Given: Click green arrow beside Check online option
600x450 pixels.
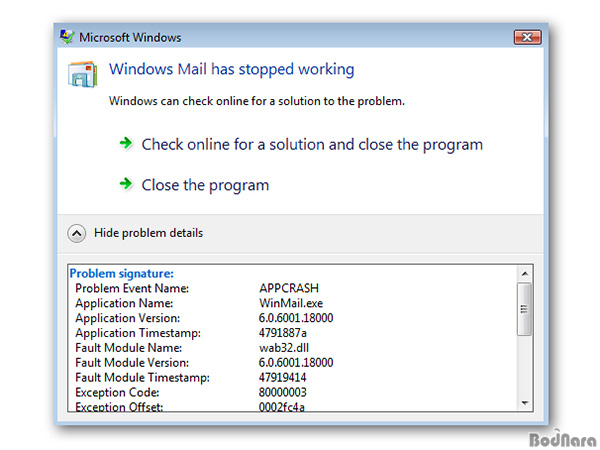Looking at the screenshot, I should pos(126,143).
